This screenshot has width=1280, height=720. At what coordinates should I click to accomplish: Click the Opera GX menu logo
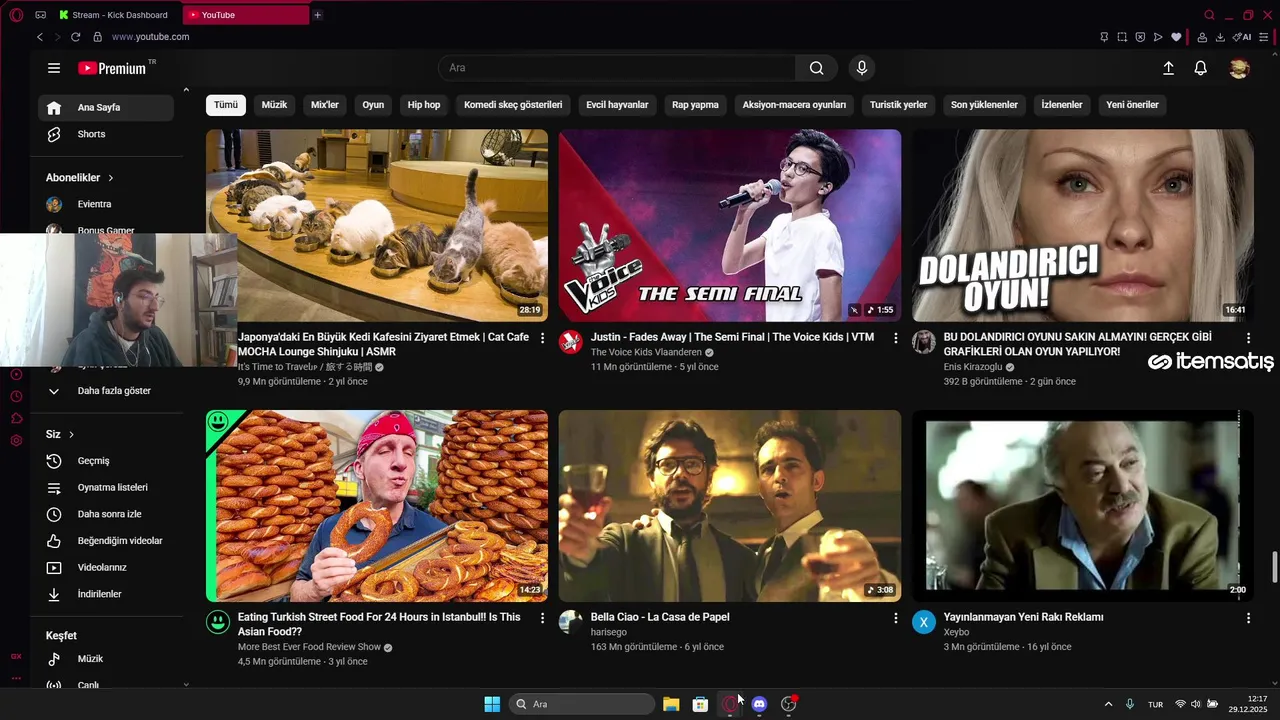point(16,15)
